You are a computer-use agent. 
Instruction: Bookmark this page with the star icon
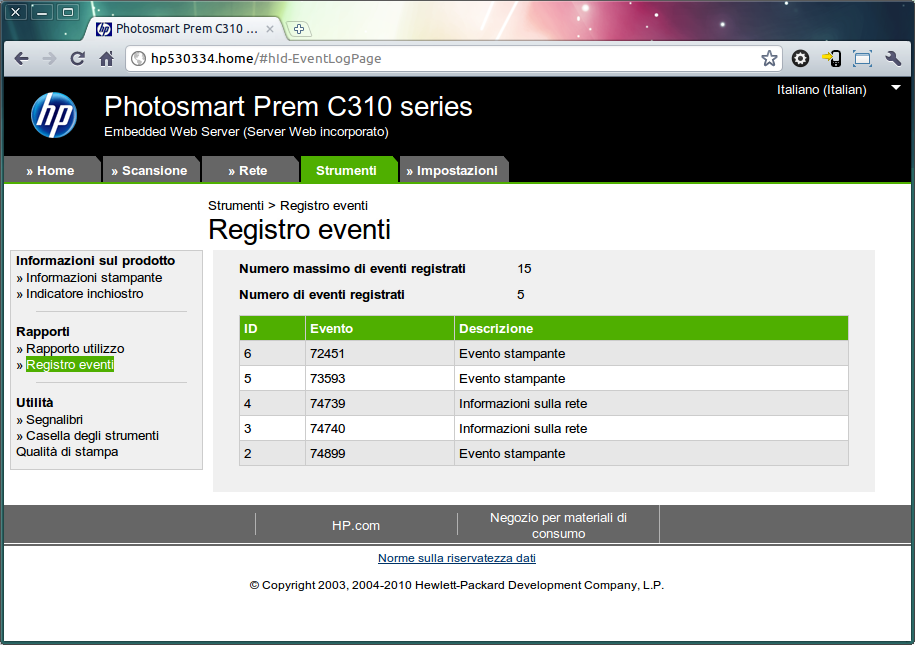(x=769, y=58)
